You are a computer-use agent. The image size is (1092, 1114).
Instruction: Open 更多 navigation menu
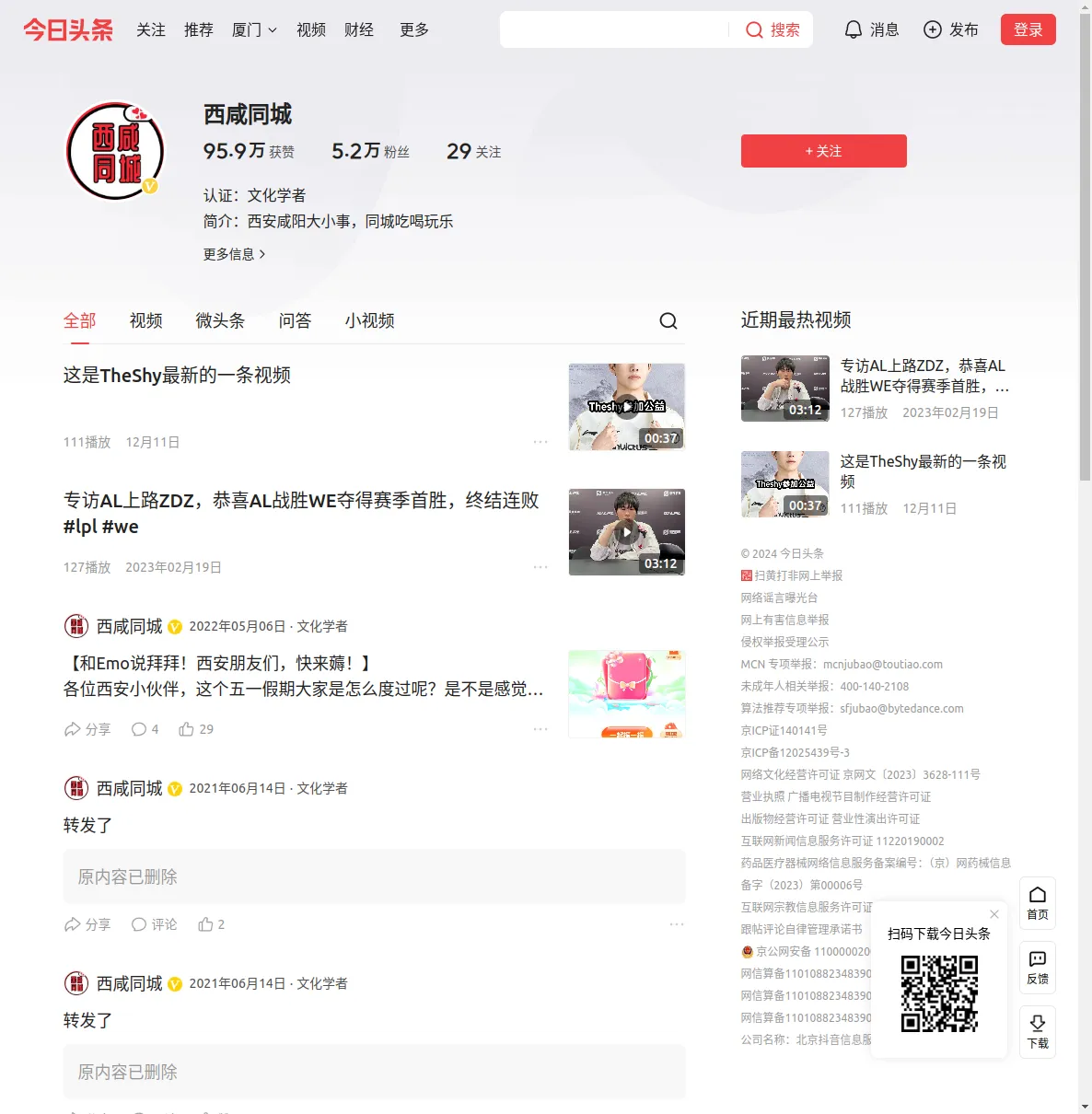pos(414,29)
